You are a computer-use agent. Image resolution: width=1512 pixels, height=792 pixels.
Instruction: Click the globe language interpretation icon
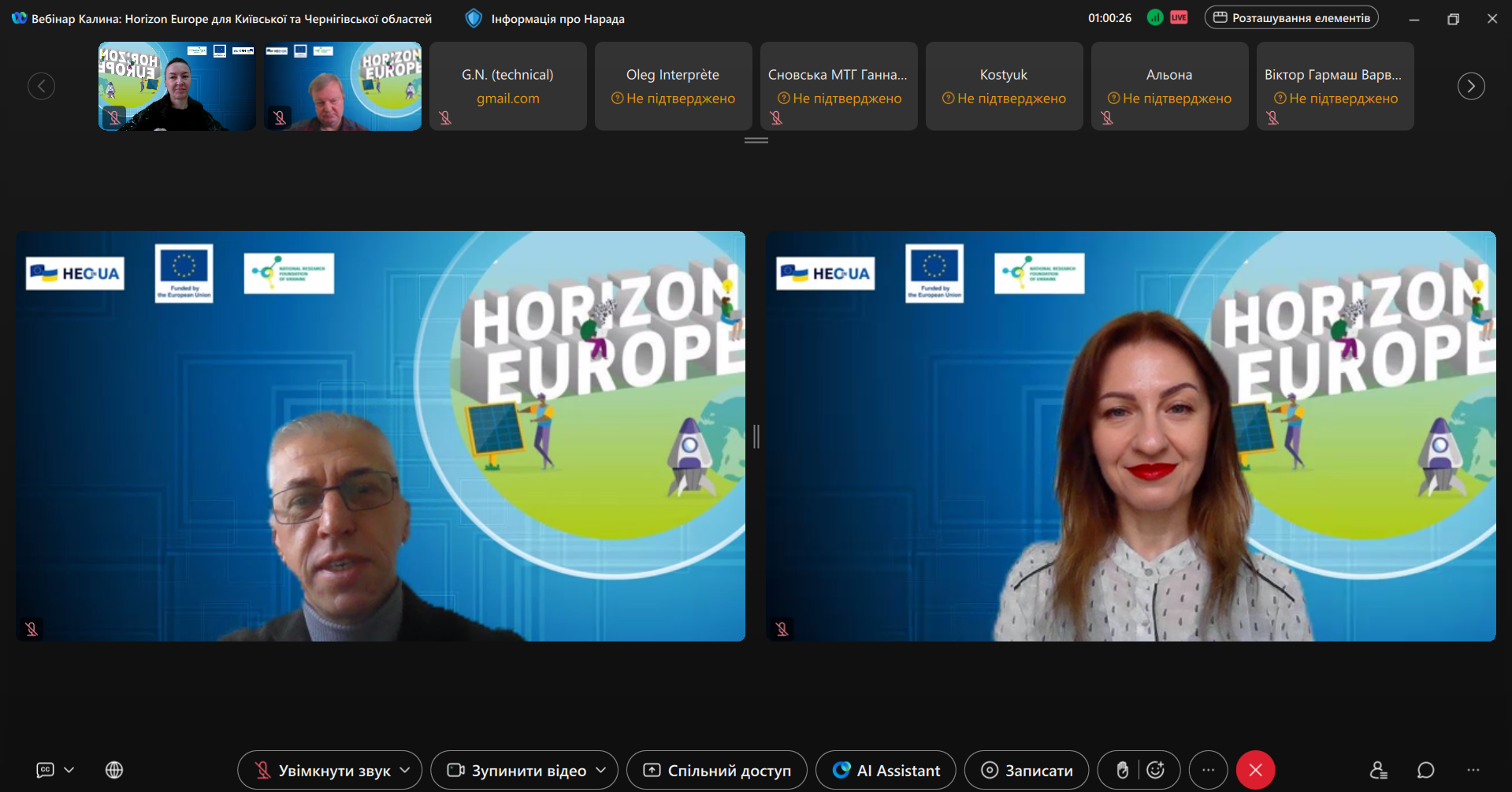tap(114, 770)
